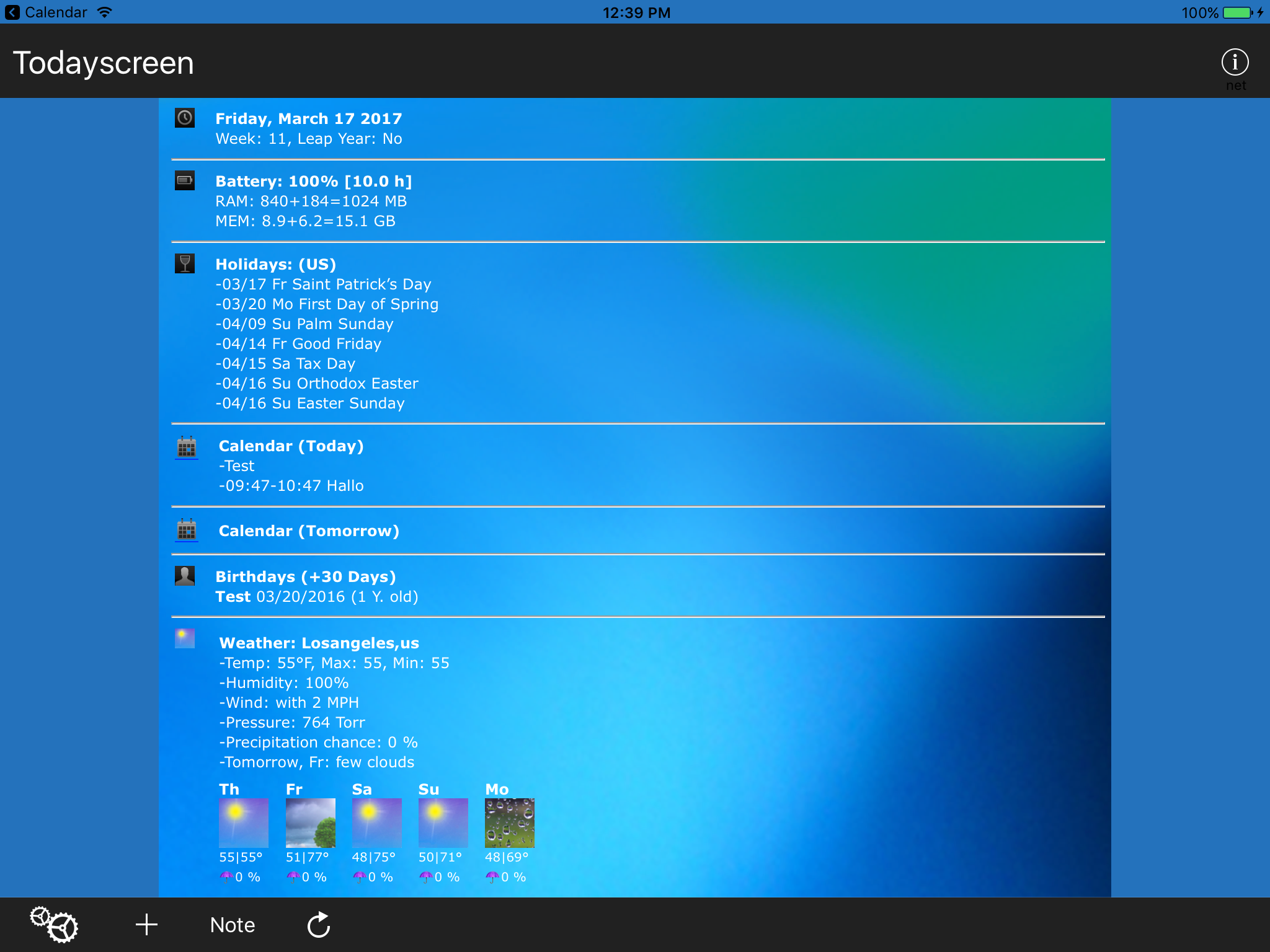Select Friday forecast cloudy thumbnail
The width and height of the screenshot is (1270, 952).
310,822
